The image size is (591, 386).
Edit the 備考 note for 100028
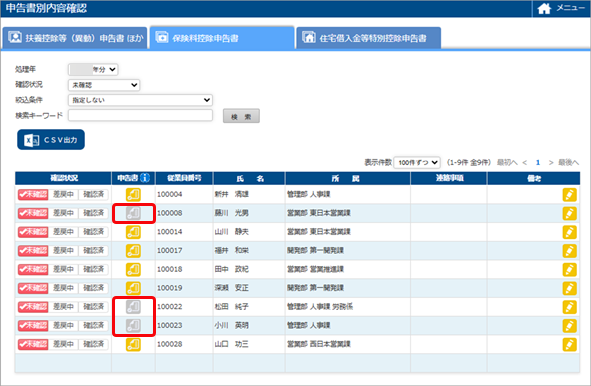point(570,344)
